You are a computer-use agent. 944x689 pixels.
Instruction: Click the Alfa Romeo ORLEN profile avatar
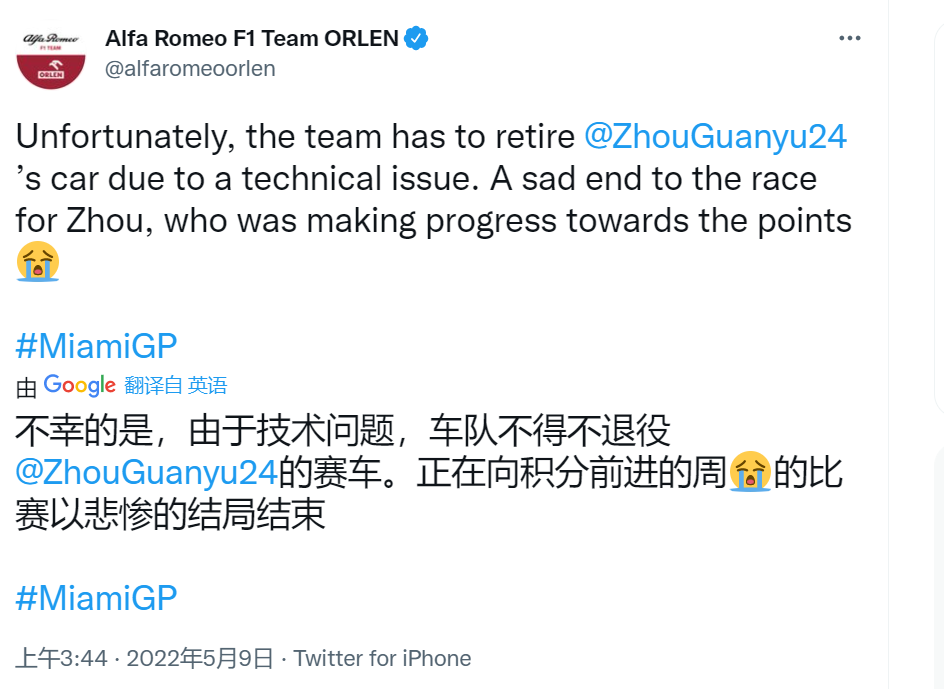pyautogui.click(x=50, y=57)
